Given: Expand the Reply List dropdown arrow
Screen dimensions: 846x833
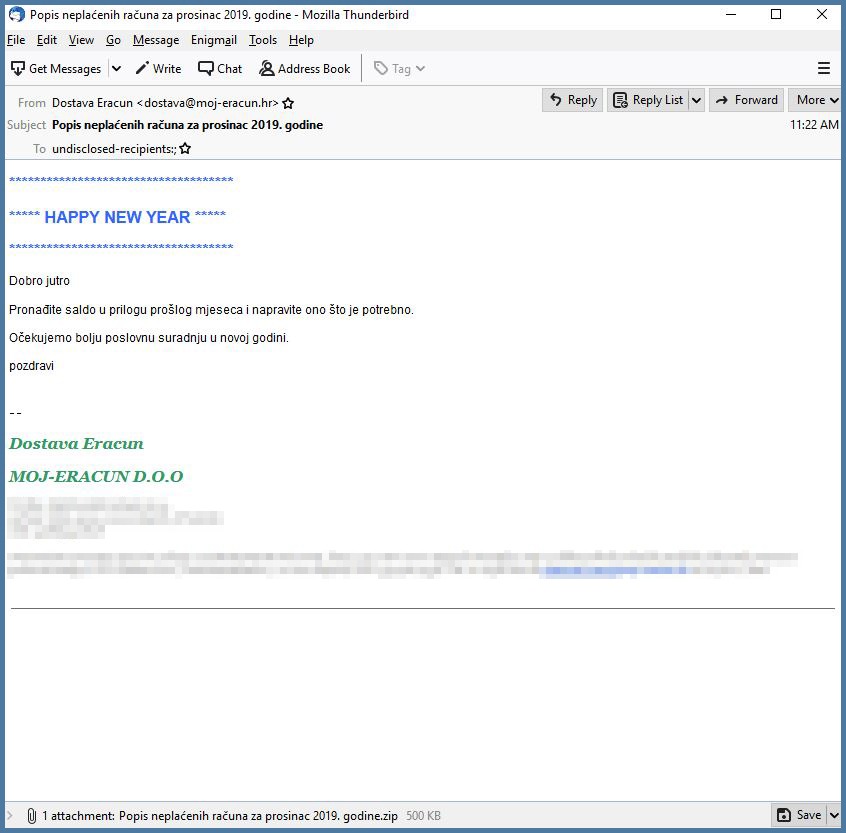Looking at the screenshot, I should click(x=696, y=100).
